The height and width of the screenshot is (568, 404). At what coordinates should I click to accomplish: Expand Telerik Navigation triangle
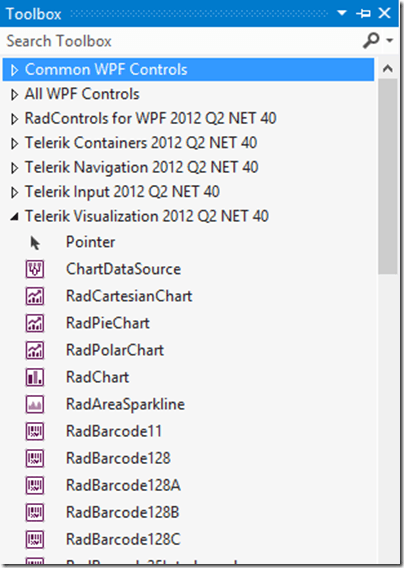coord(14,168)
